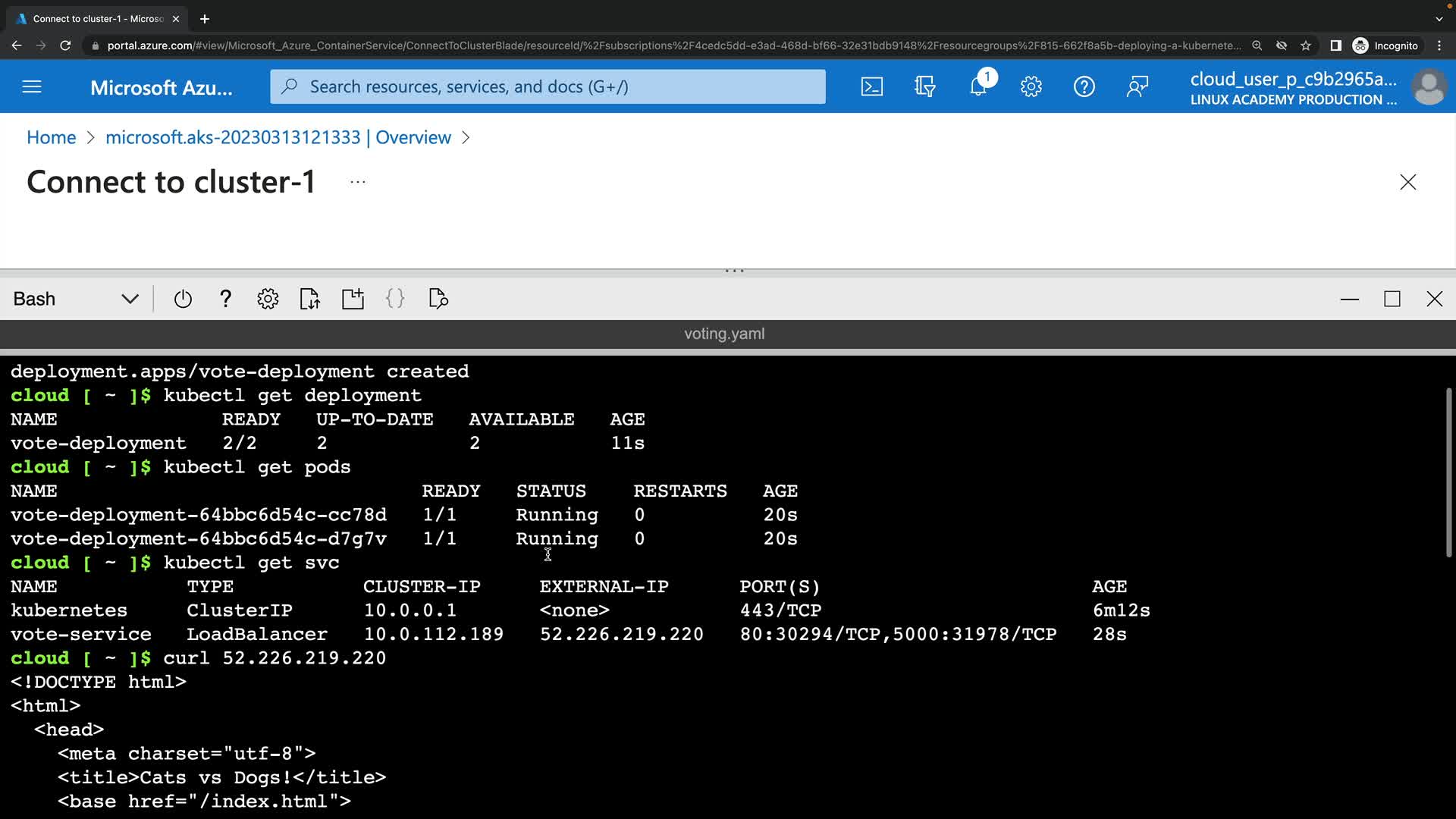Focus the Search resources input field
This screenshot has height=819, width=1456.
coord(548,86)
